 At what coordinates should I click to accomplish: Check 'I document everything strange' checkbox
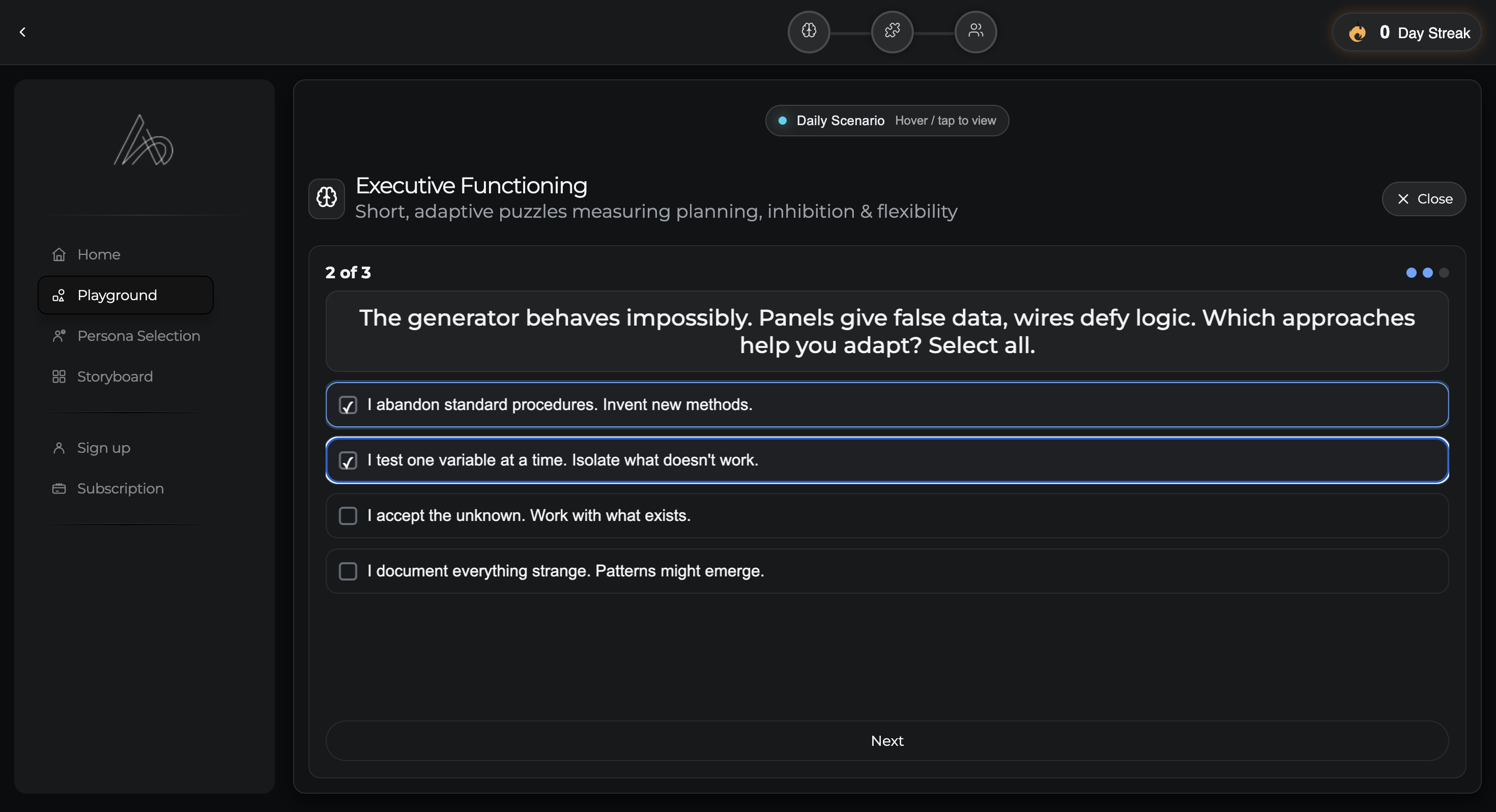(x=348, y=571)
